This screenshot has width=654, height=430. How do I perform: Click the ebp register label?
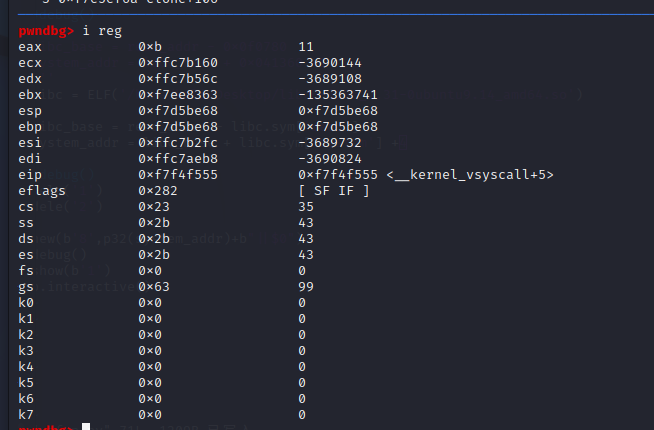point(30,127)
